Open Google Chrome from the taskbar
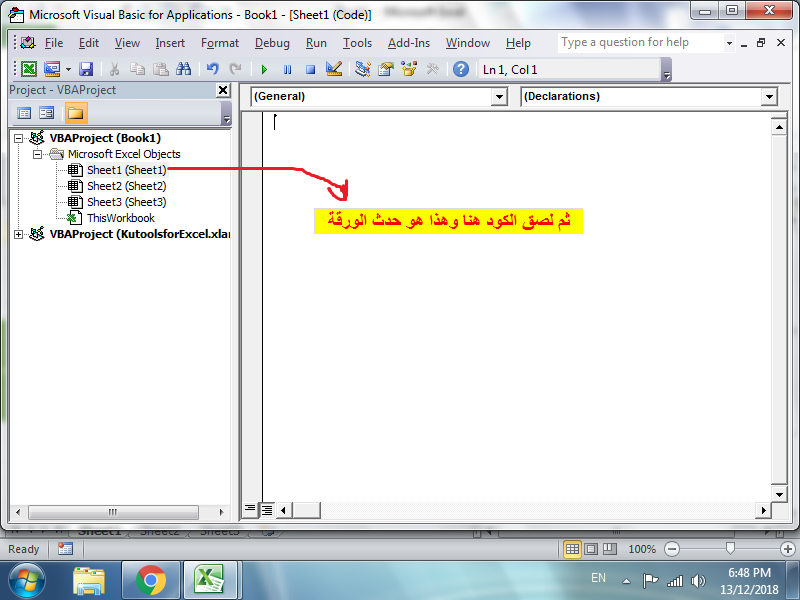800x600 pixels. click(x=151, y=581)
